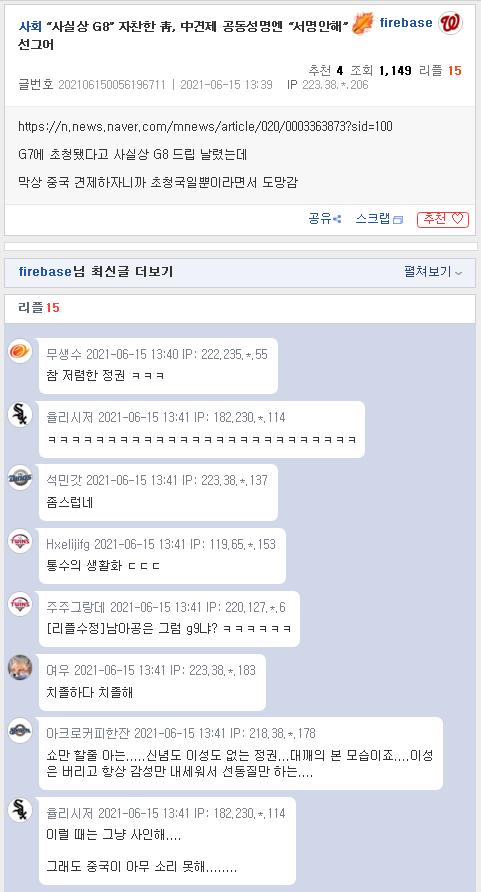Expand 펼쳐보기 to show latest posts
The height and width of the screenshot is (892, 481).
pyautogui.click(x=433, y=272)
